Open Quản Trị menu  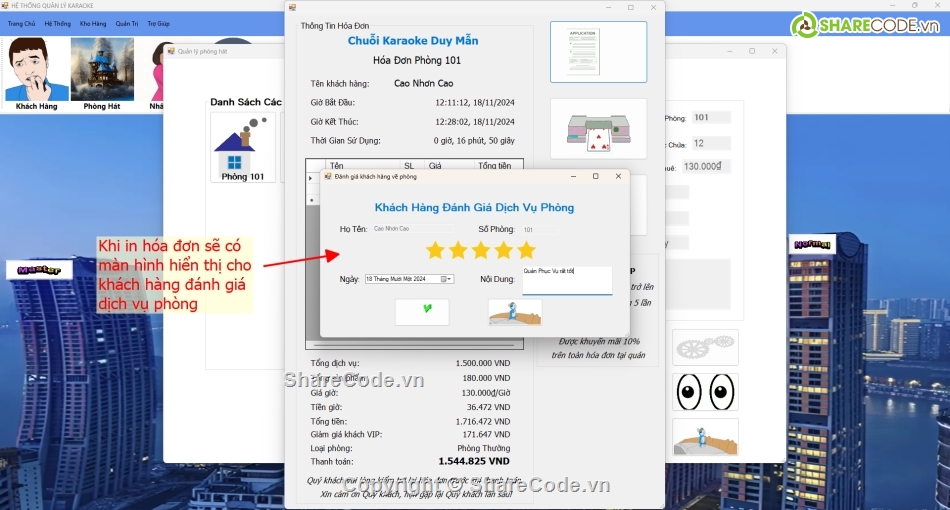click(x=127, y=24)
